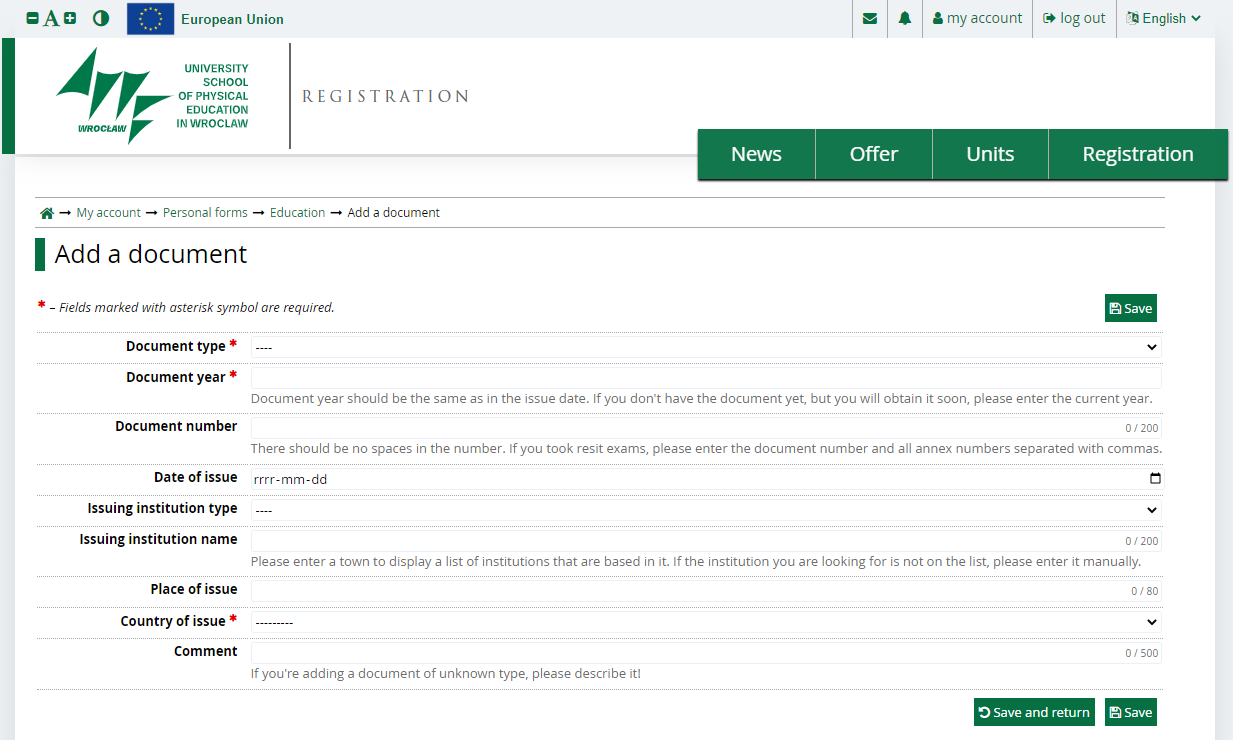1233x740 pixels.
Task: Open the Offer menu tab
Action: point(874,154)
